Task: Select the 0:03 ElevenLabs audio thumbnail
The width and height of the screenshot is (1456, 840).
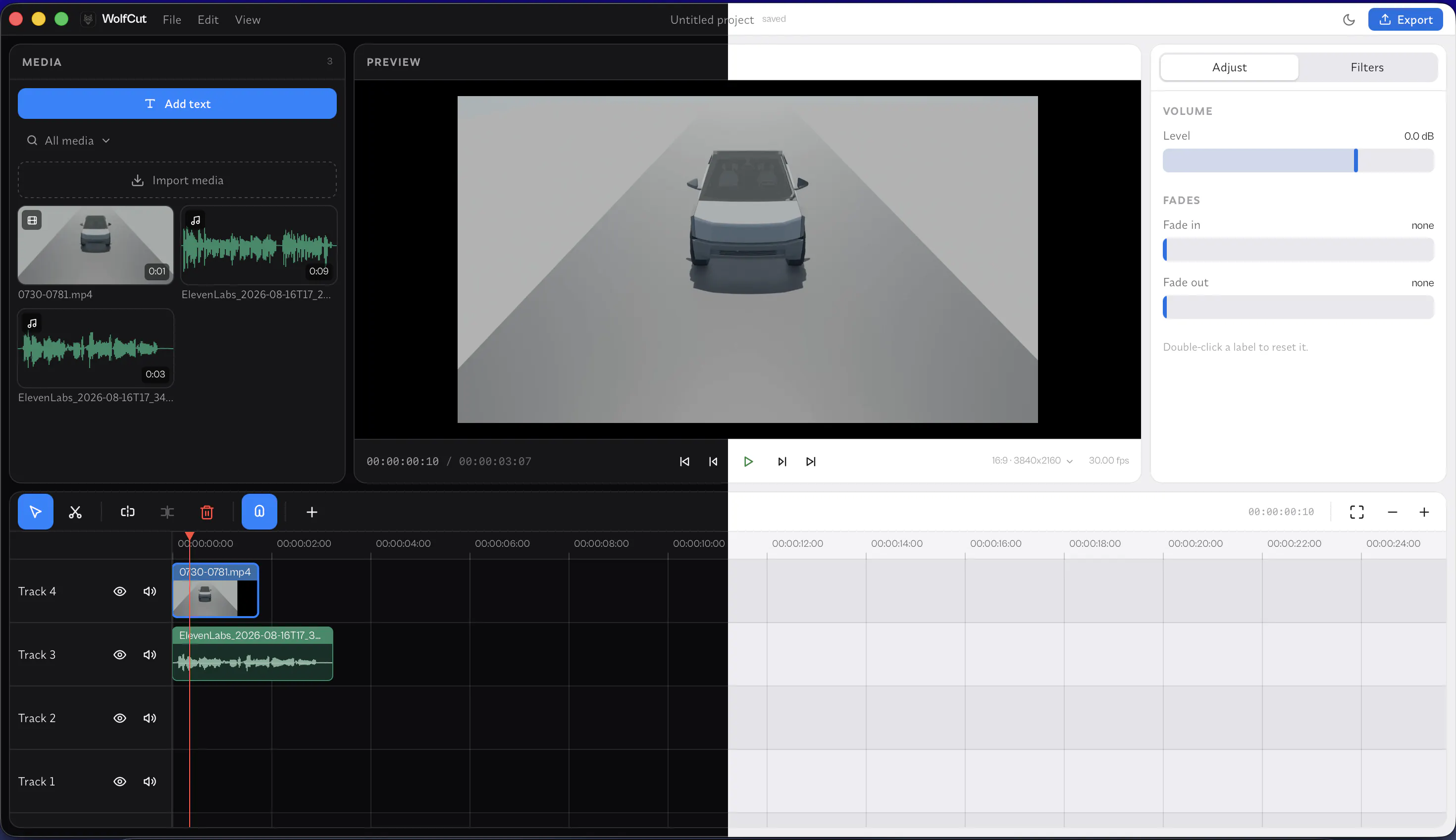Action: [96, 348]
